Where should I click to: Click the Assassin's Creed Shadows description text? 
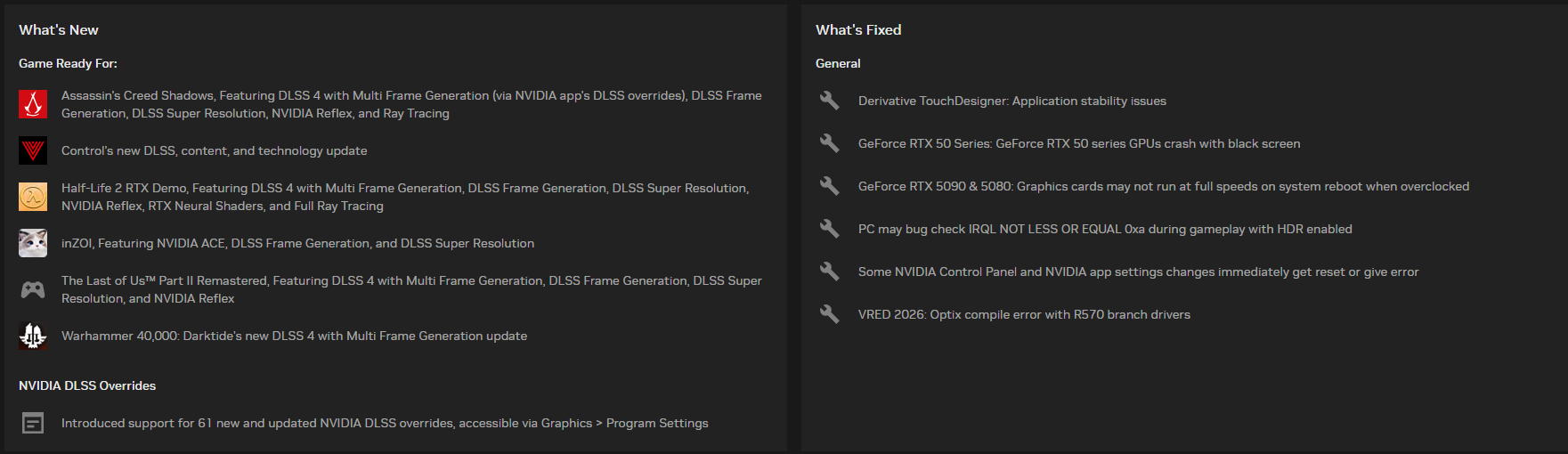tap(411, 104)
